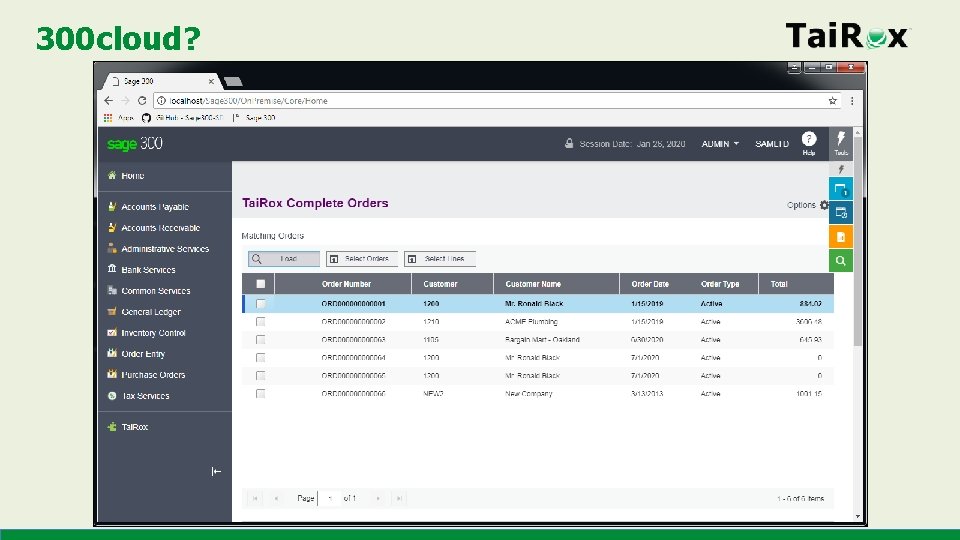Screen dimensions: 960x540
Task: Click the browser forward arrow
Action: (x=126, y=100)
